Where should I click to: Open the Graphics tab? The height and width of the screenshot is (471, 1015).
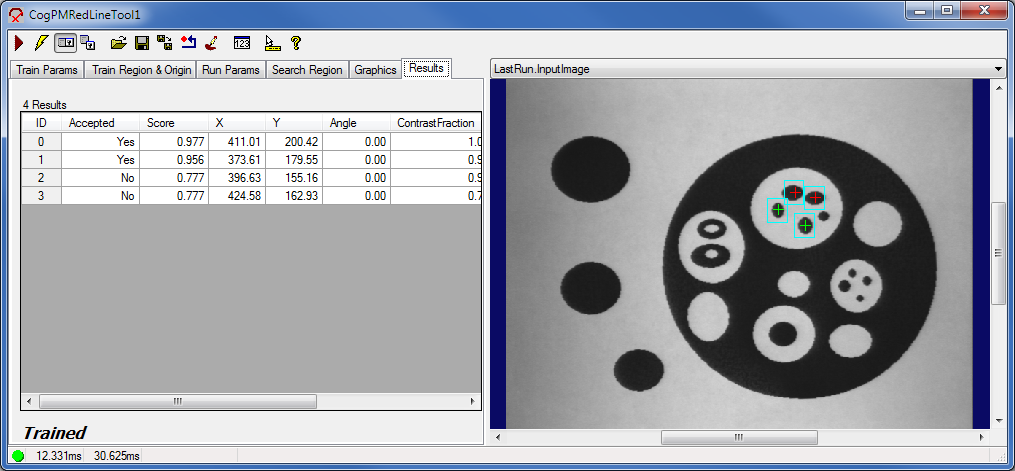(375, 70)
